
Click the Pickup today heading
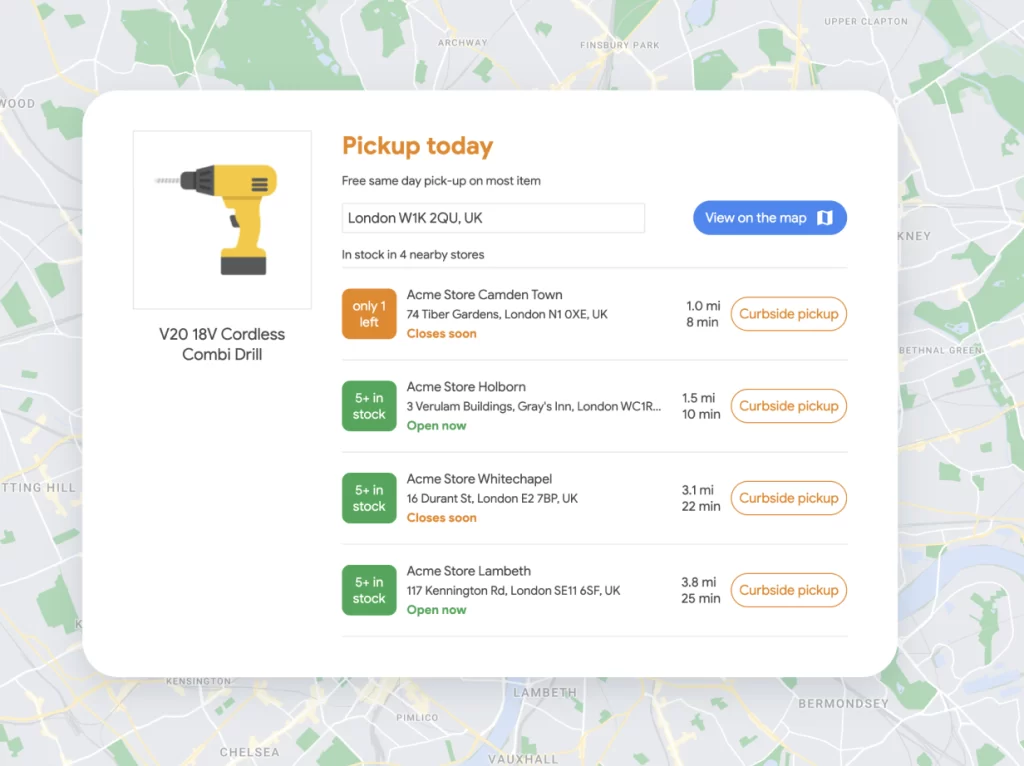click(417, 146)
